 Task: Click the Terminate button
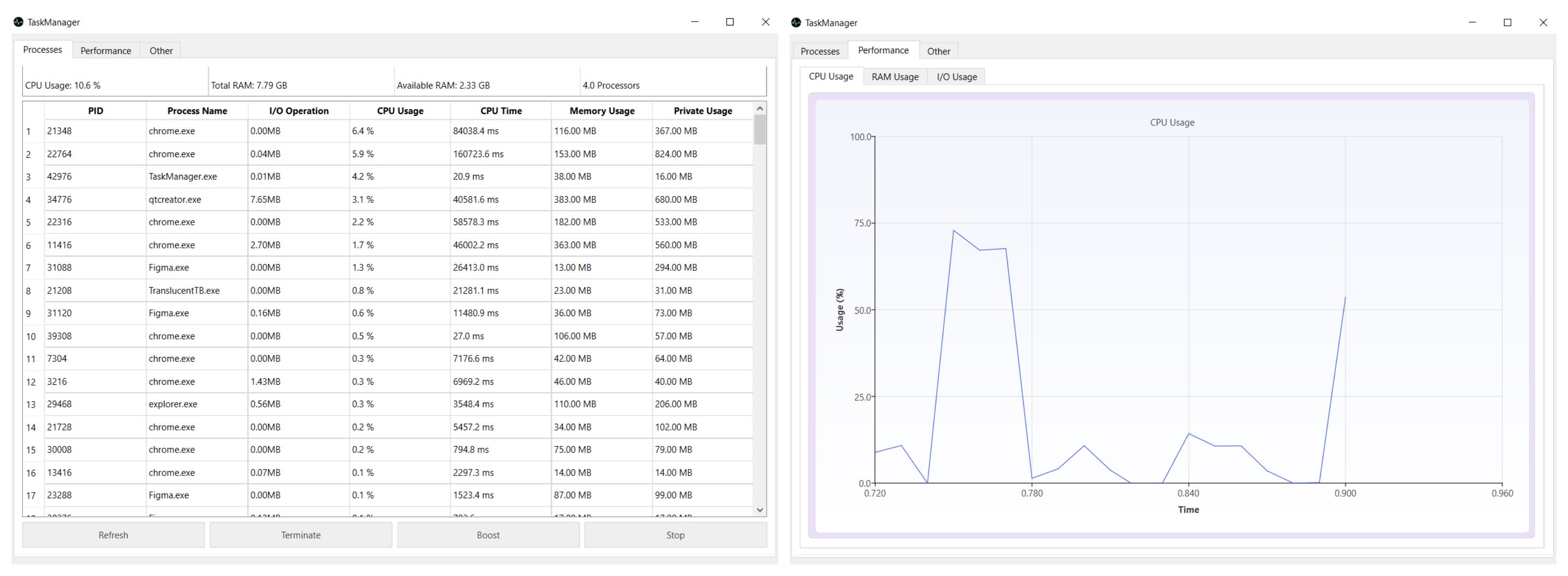click(301, 535)
